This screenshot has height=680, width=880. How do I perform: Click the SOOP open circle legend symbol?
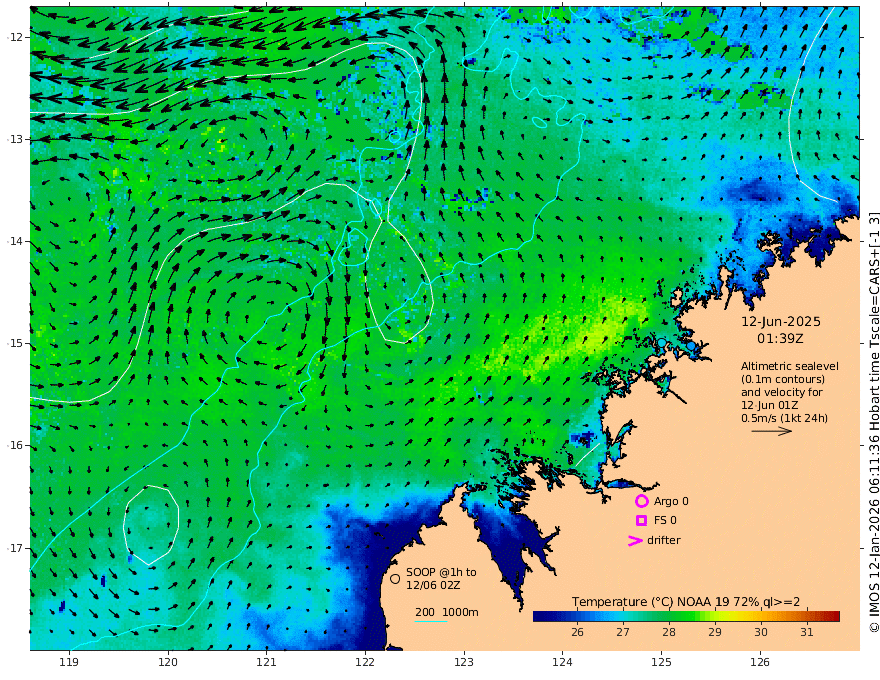tap(395, 578)
